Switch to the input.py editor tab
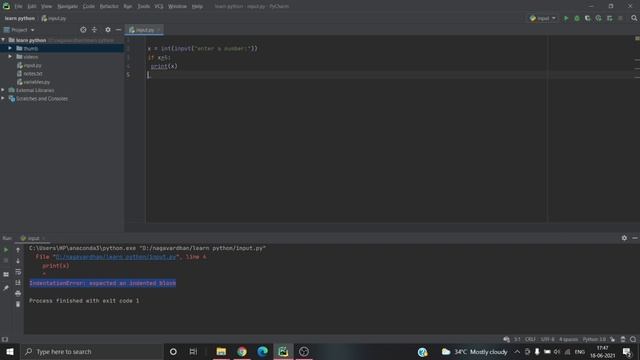 point(144,30)
